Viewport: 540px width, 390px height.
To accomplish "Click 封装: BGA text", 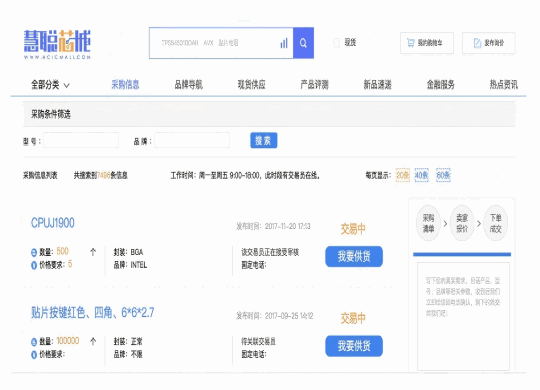I will point(128,252).
